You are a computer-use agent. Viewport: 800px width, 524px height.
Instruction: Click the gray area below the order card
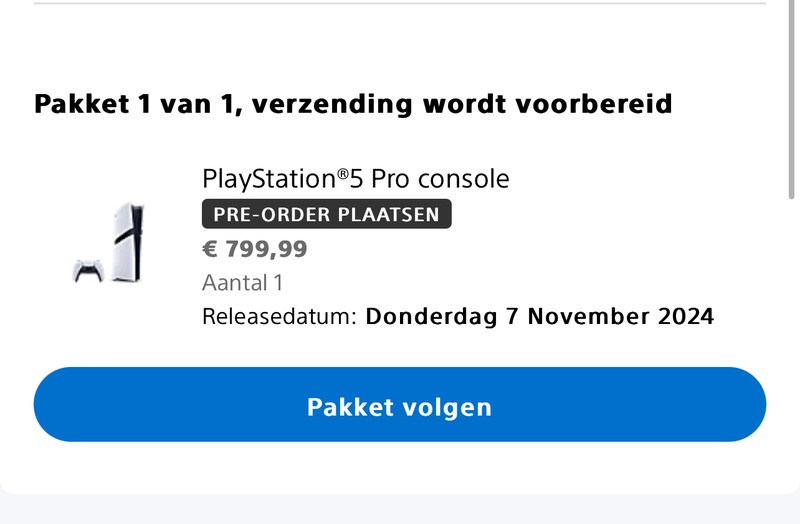click(400, 510)
